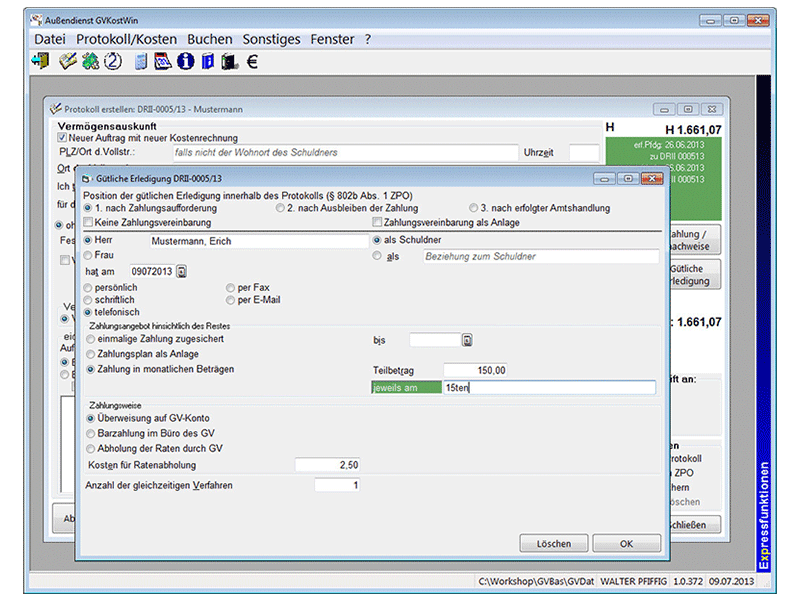The width and height of the screenshot is (800, 600).
Task: Select Barzahlung im Büro des GV
Action: pos(90,434)
